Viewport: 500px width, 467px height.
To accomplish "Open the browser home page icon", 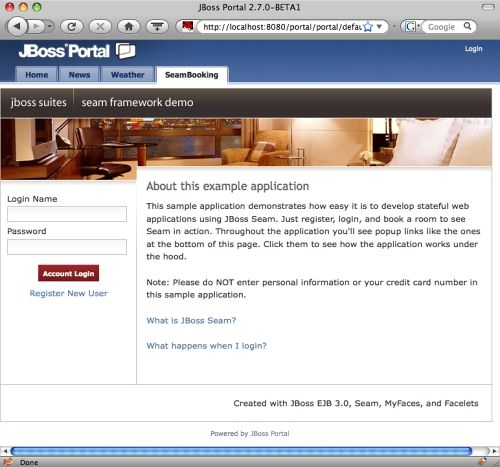I will pyautogui.click(x=129, y=26).
